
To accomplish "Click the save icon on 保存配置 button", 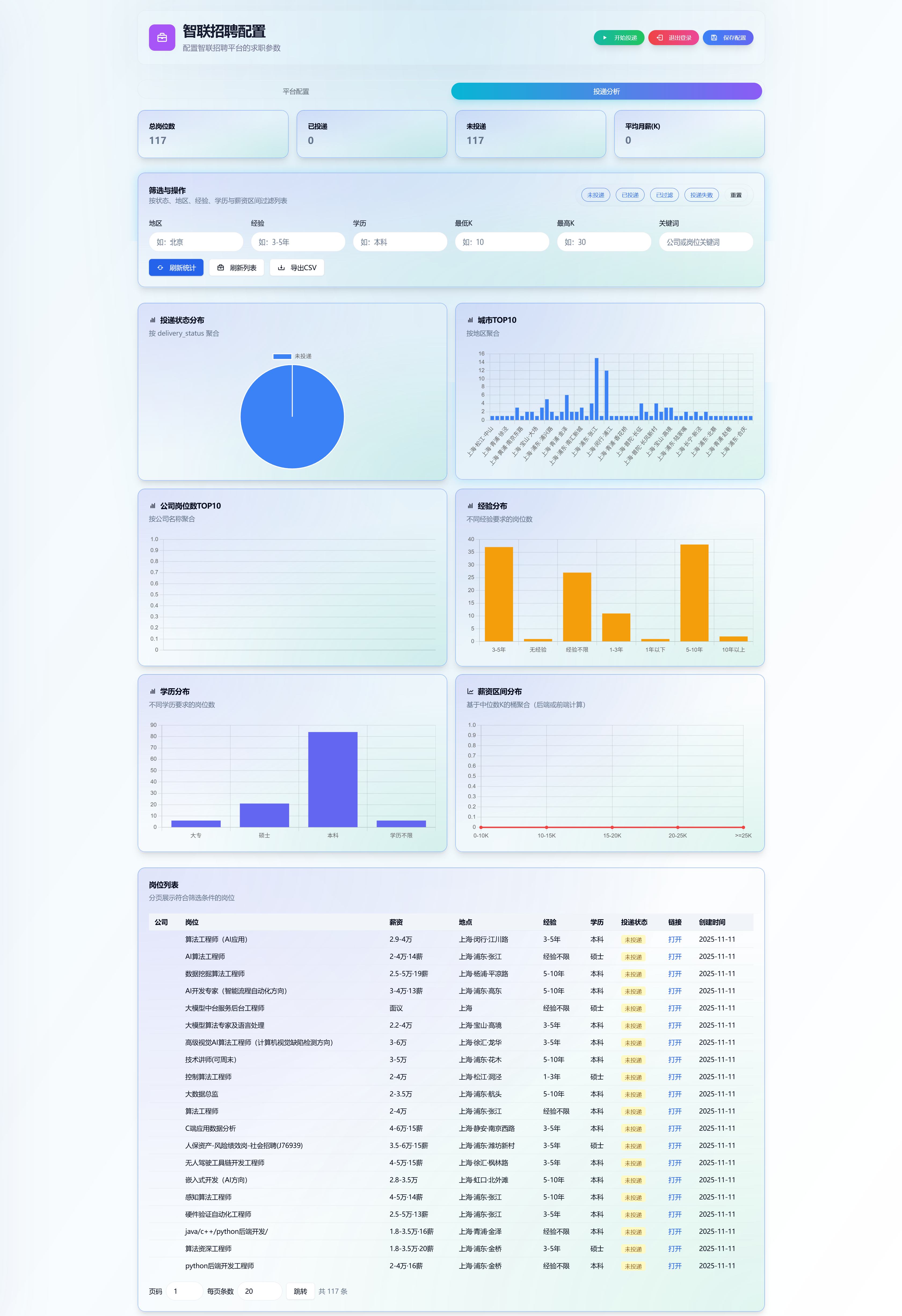I will tap(714, 38).
